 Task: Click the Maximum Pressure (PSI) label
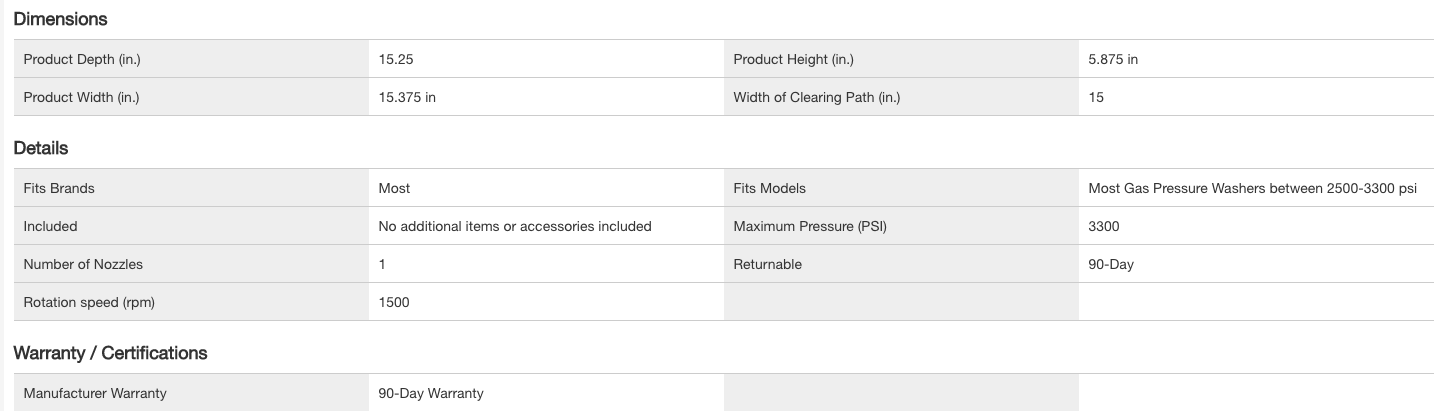point(809,226)
